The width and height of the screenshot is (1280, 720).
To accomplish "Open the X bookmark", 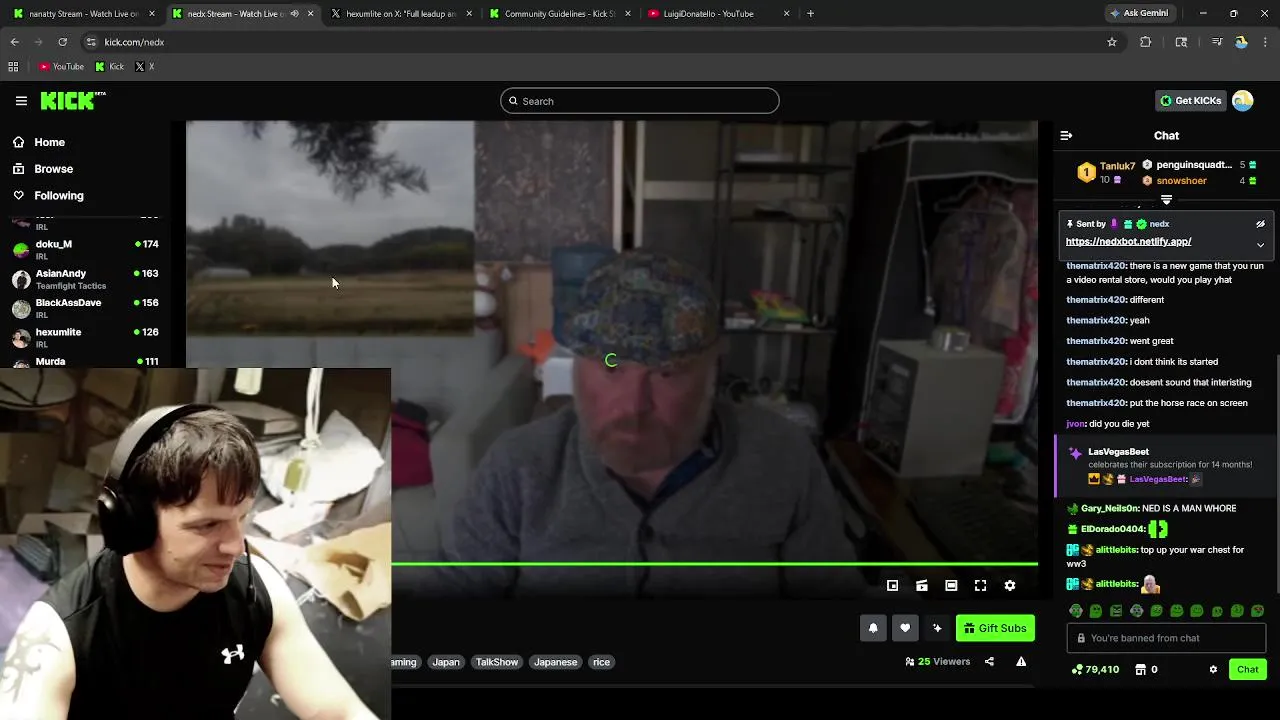I will click(x=144, y=67).
